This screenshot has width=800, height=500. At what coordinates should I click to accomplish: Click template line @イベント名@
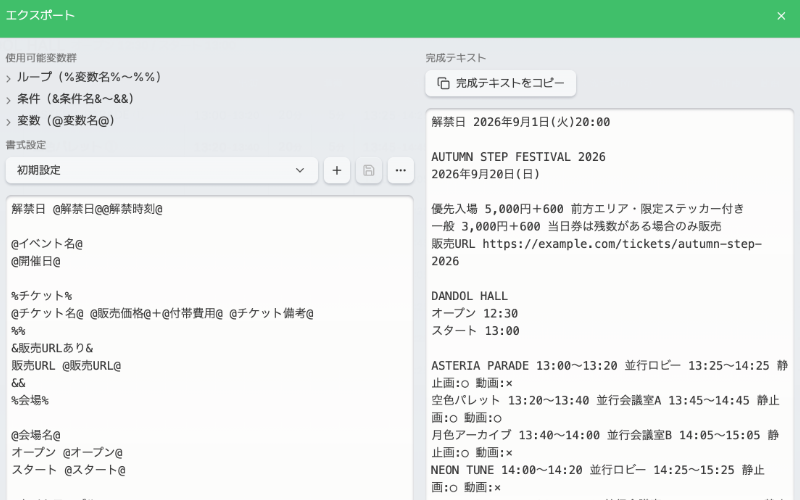[47, 244]
